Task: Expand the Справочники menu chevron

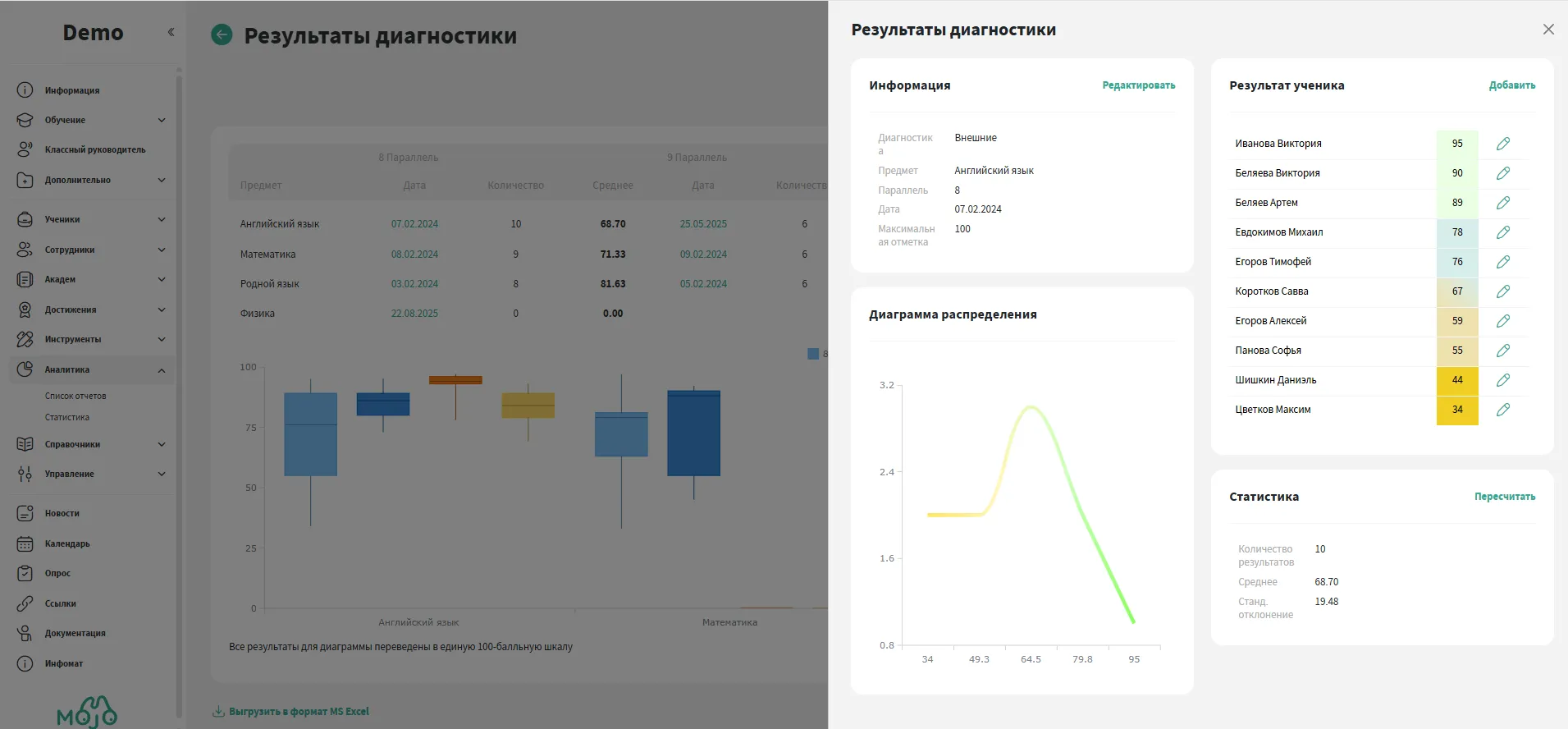Action: pyautogui.click(x=162, y=444)
